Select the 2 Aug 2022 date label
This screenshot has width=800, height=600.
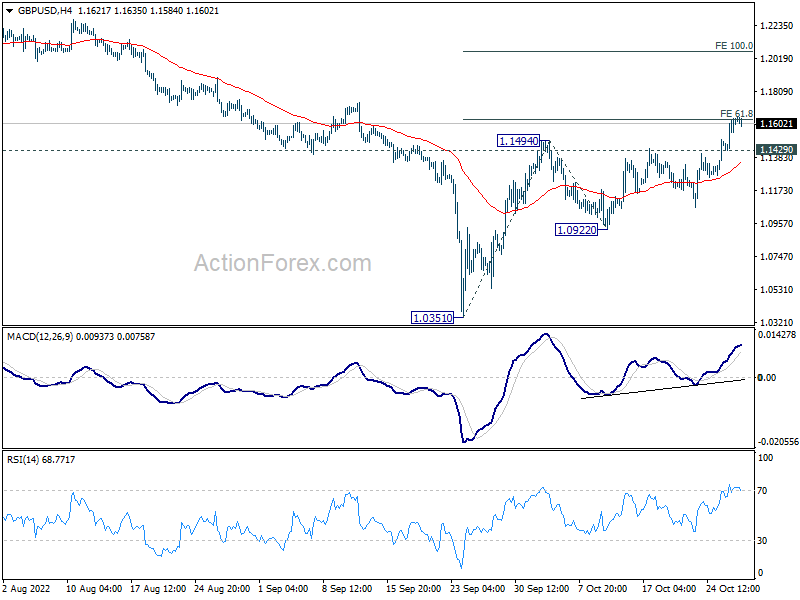(27, 589)
